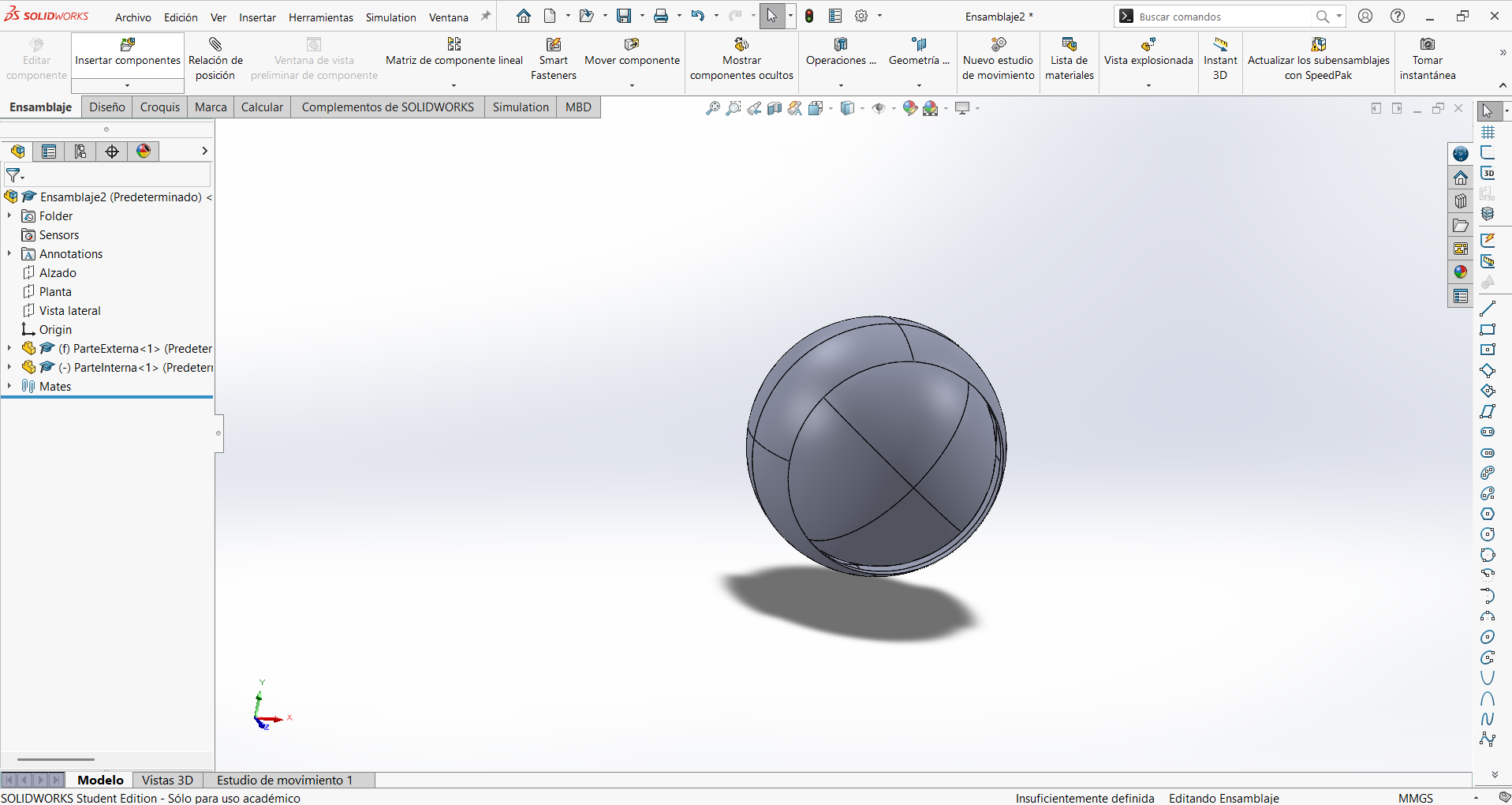Click the horizontal scrollbar in feature tree
The width and height of the screenshot is (1512, 805).
pos(56,759)
